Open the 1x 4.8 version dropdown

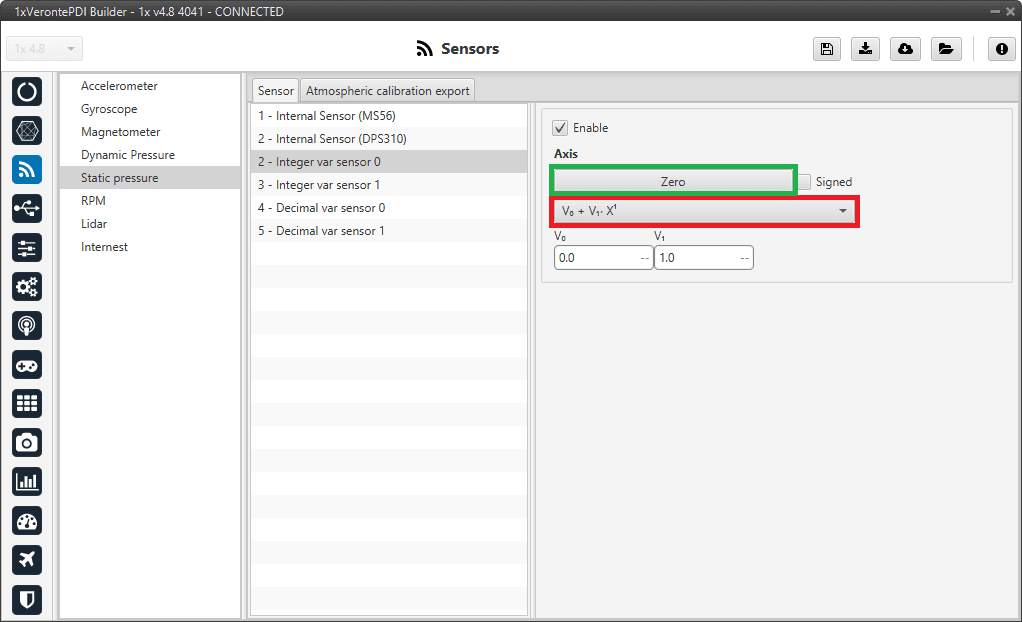pos(45,49)
